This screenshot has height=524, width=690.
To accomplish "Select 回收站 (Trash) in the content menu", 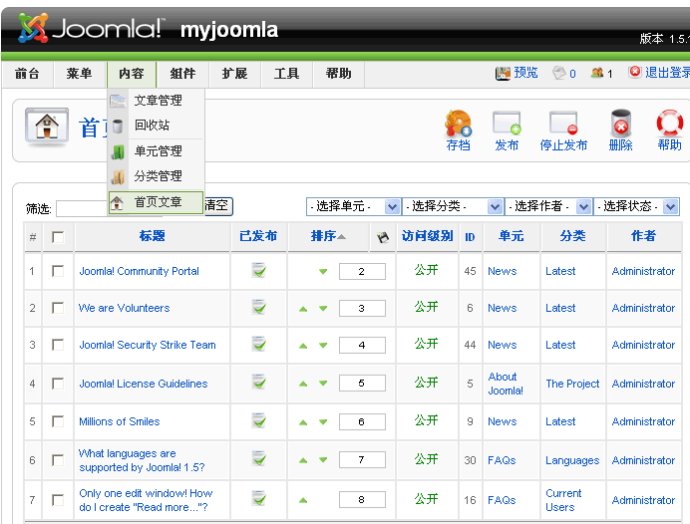I will point(156,125).
